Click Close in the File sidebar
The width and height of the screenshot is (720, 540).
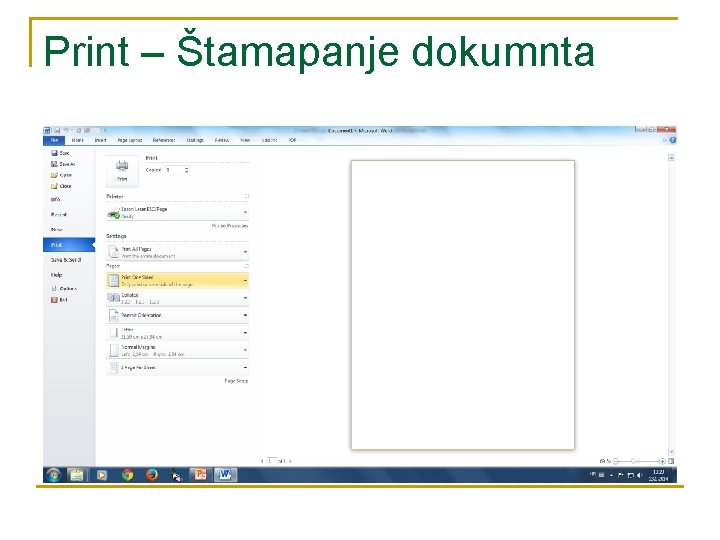click(x=62, y=186)
